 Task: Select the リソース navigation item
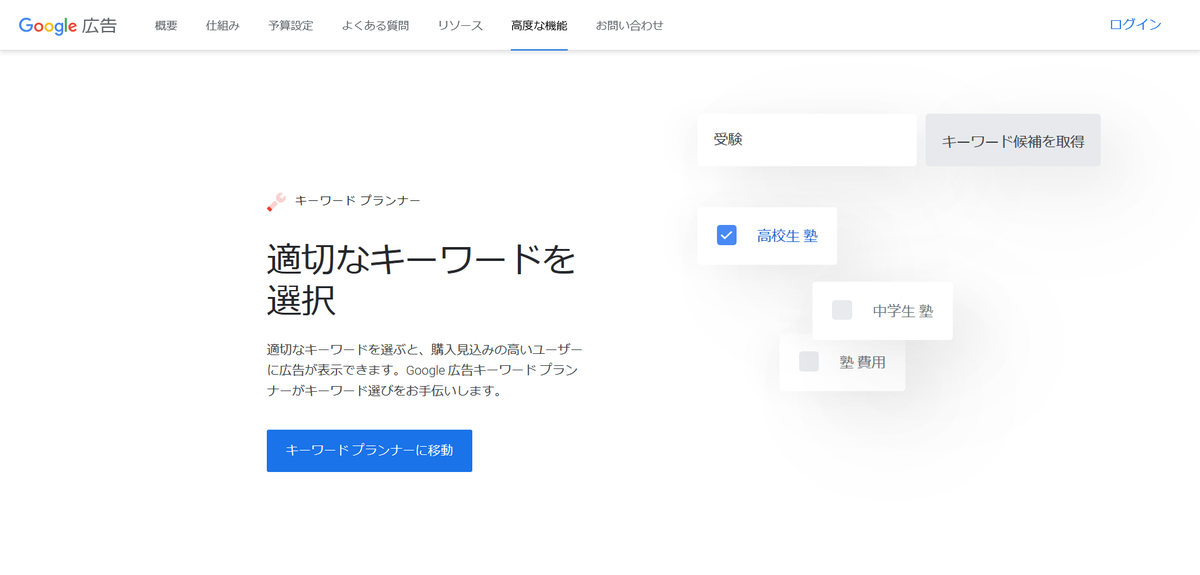tap(460, 25)
